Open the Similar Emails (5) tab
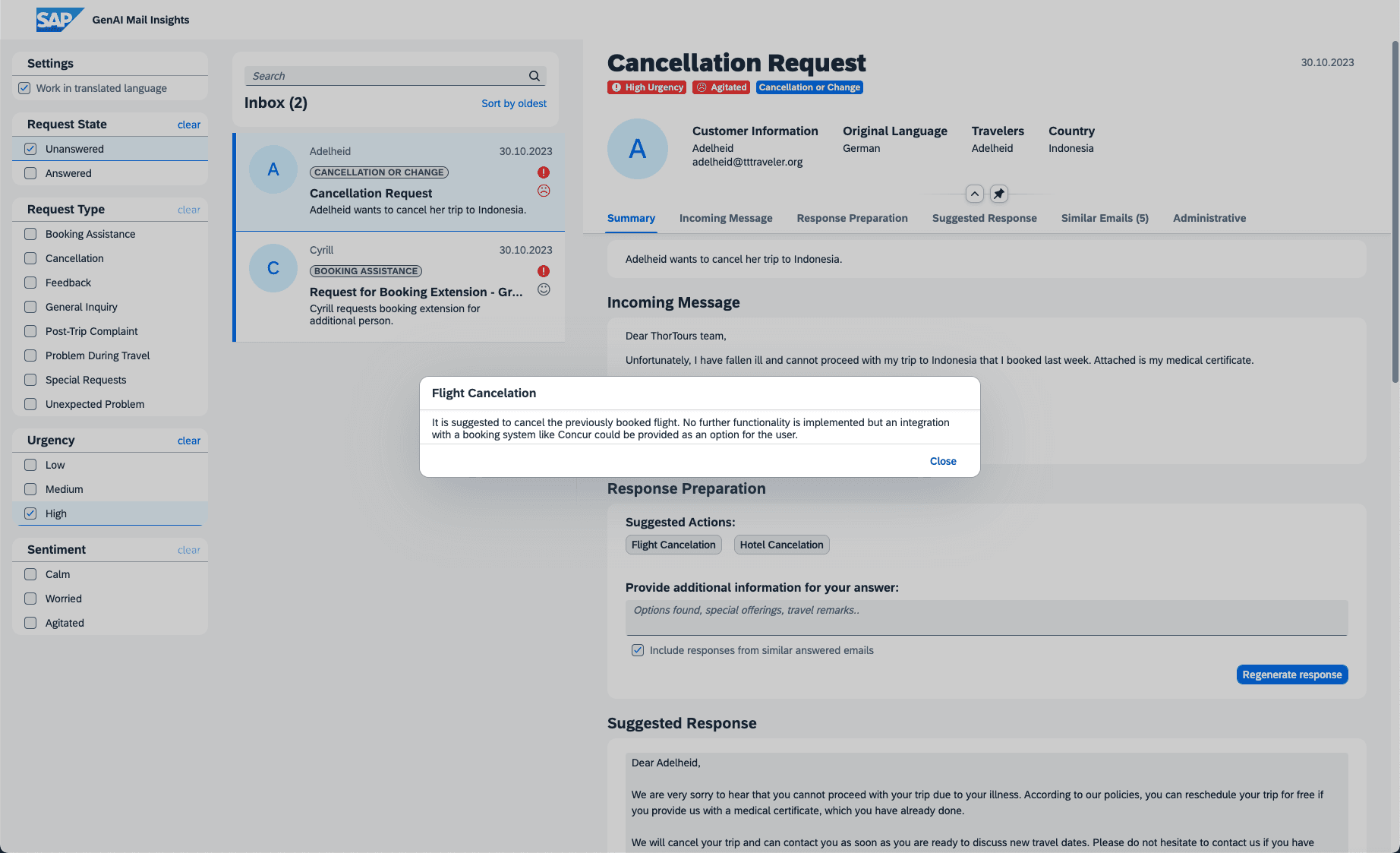Viewport: 1400px width, 853px height. 1105,218
